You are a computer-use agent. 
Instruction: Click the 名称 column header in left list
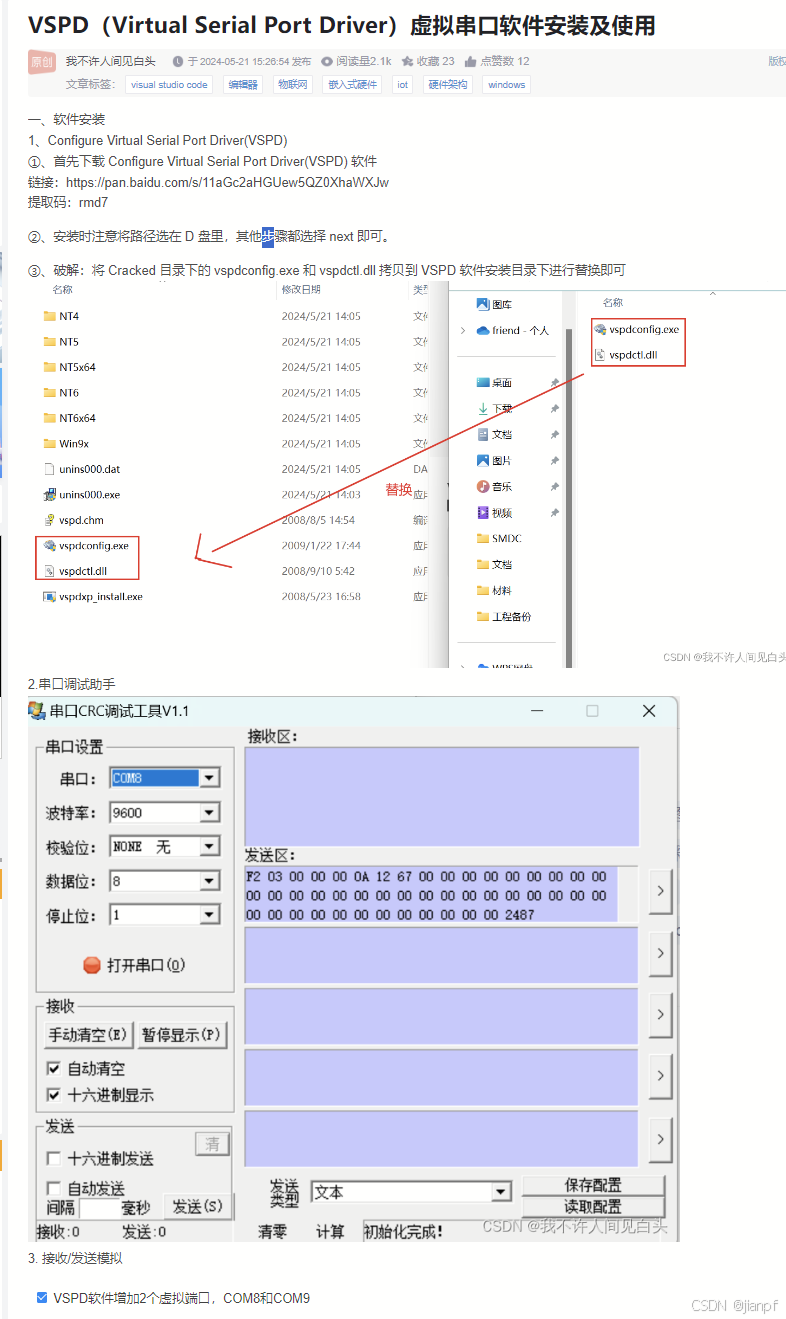[x=63, y=289]
